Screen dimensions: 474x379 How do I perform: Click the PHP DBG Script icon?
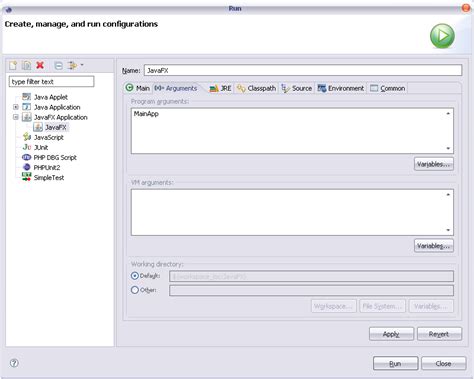point(26,157)
